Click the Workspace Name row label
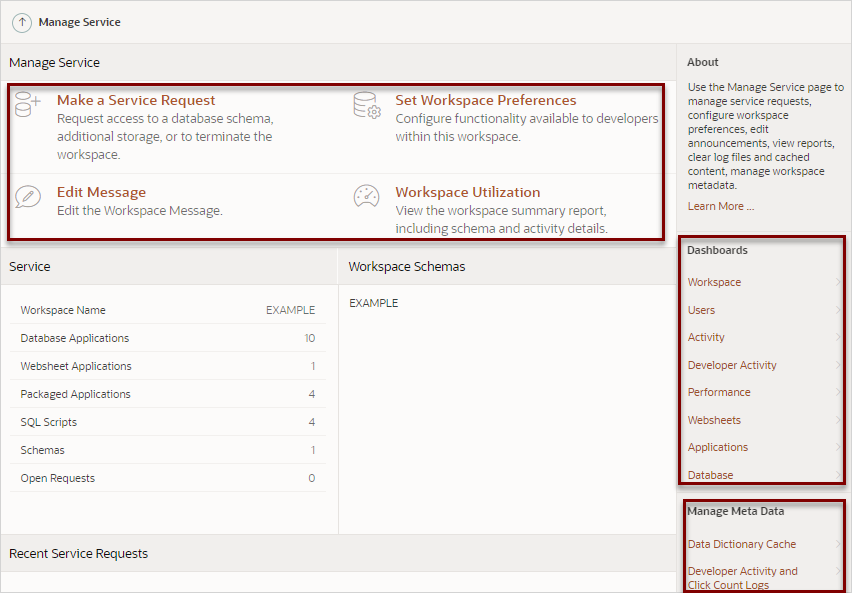 [x=63, y=310]
